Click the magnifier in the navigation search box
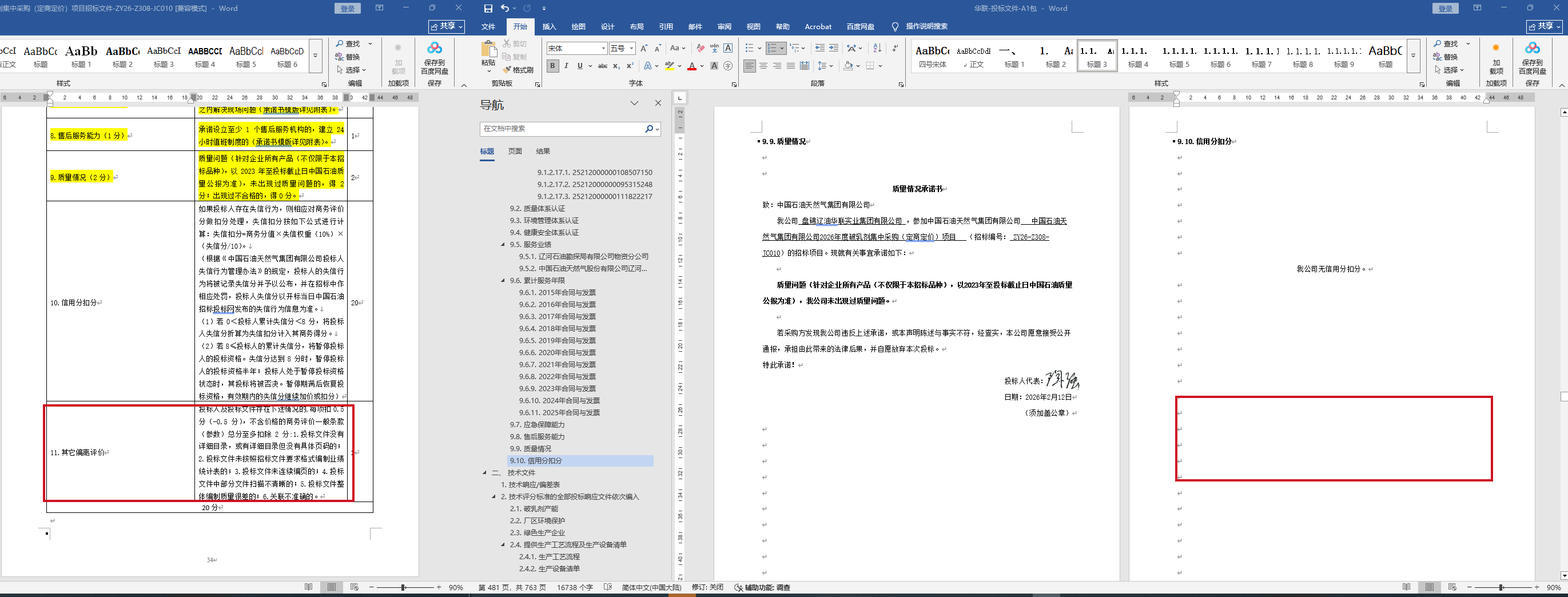 coord(649,129)
